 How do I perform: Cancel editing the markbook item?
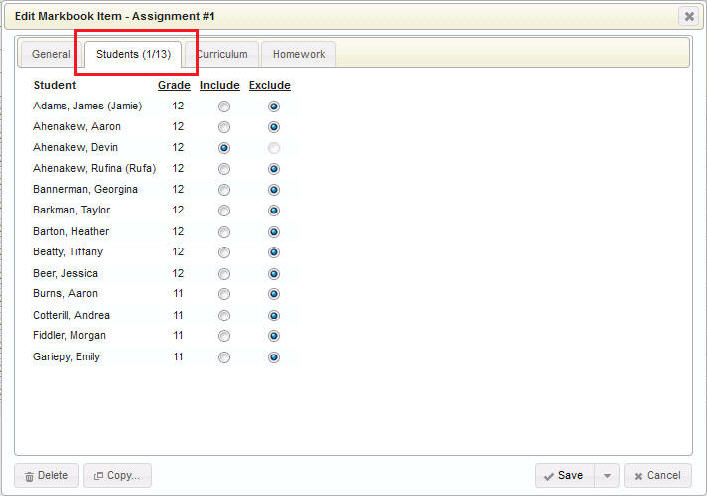coord(657,476)
